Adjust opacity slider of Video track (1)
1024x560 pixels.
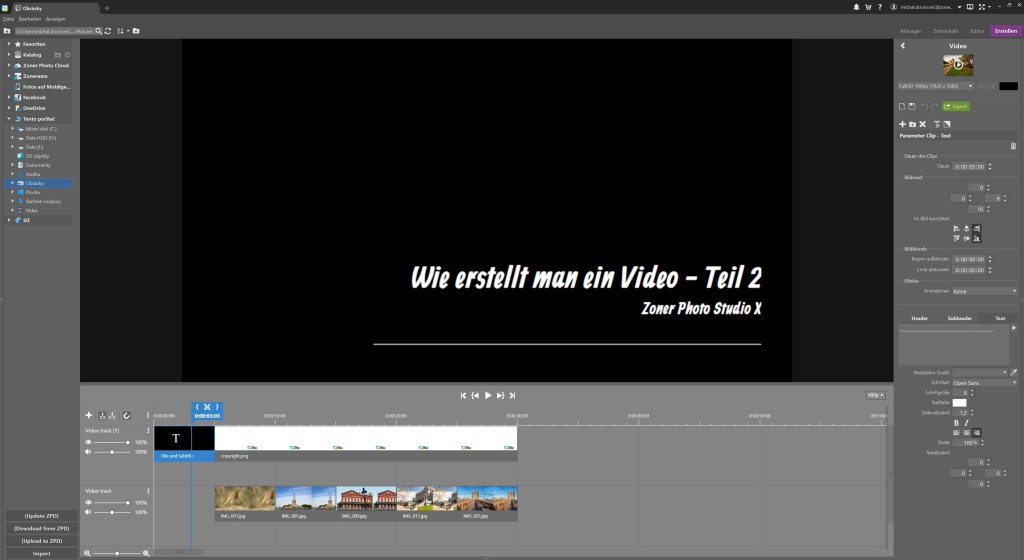coord(111,442)
